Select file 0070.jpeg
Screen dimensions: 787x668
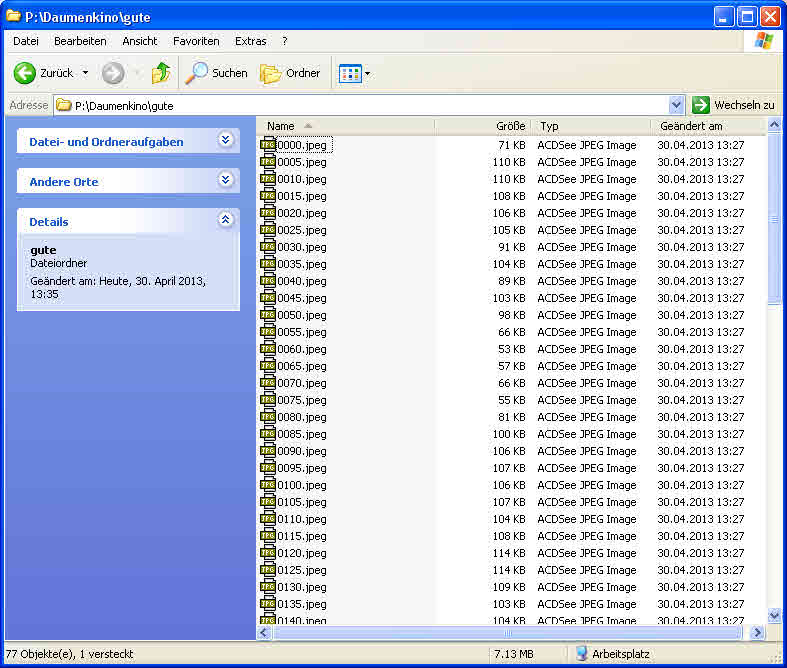[302, 383]
